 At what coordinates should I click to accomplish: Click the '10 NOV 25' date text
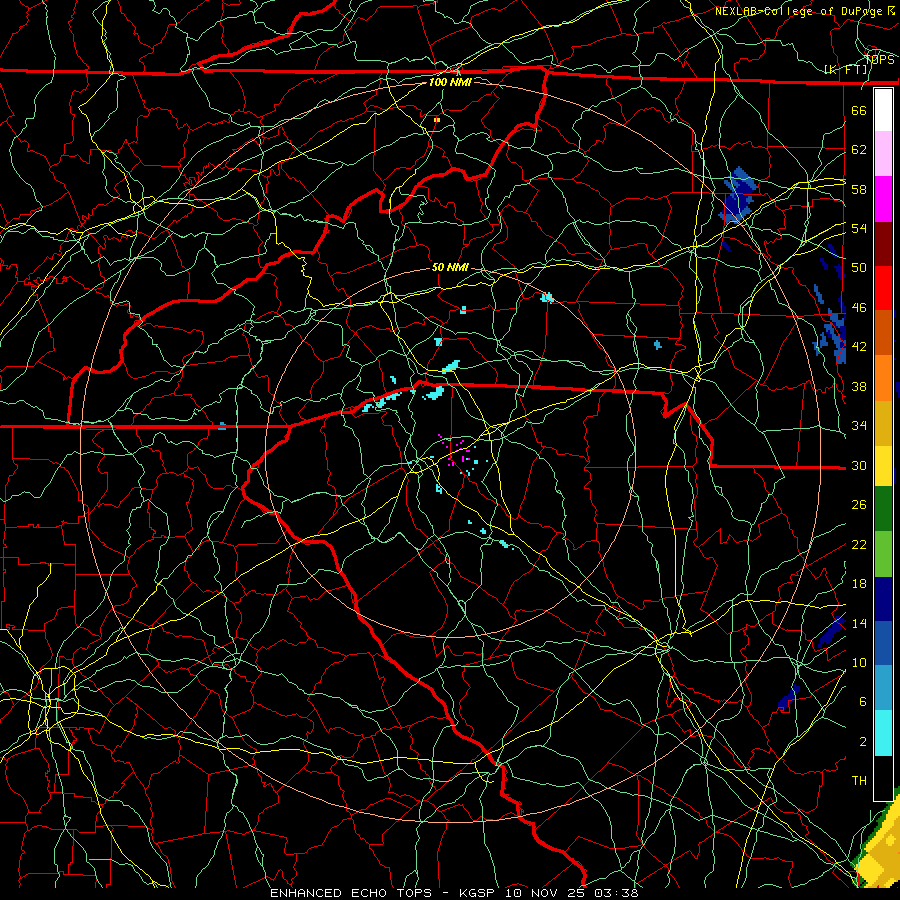(x=545, y=893)
